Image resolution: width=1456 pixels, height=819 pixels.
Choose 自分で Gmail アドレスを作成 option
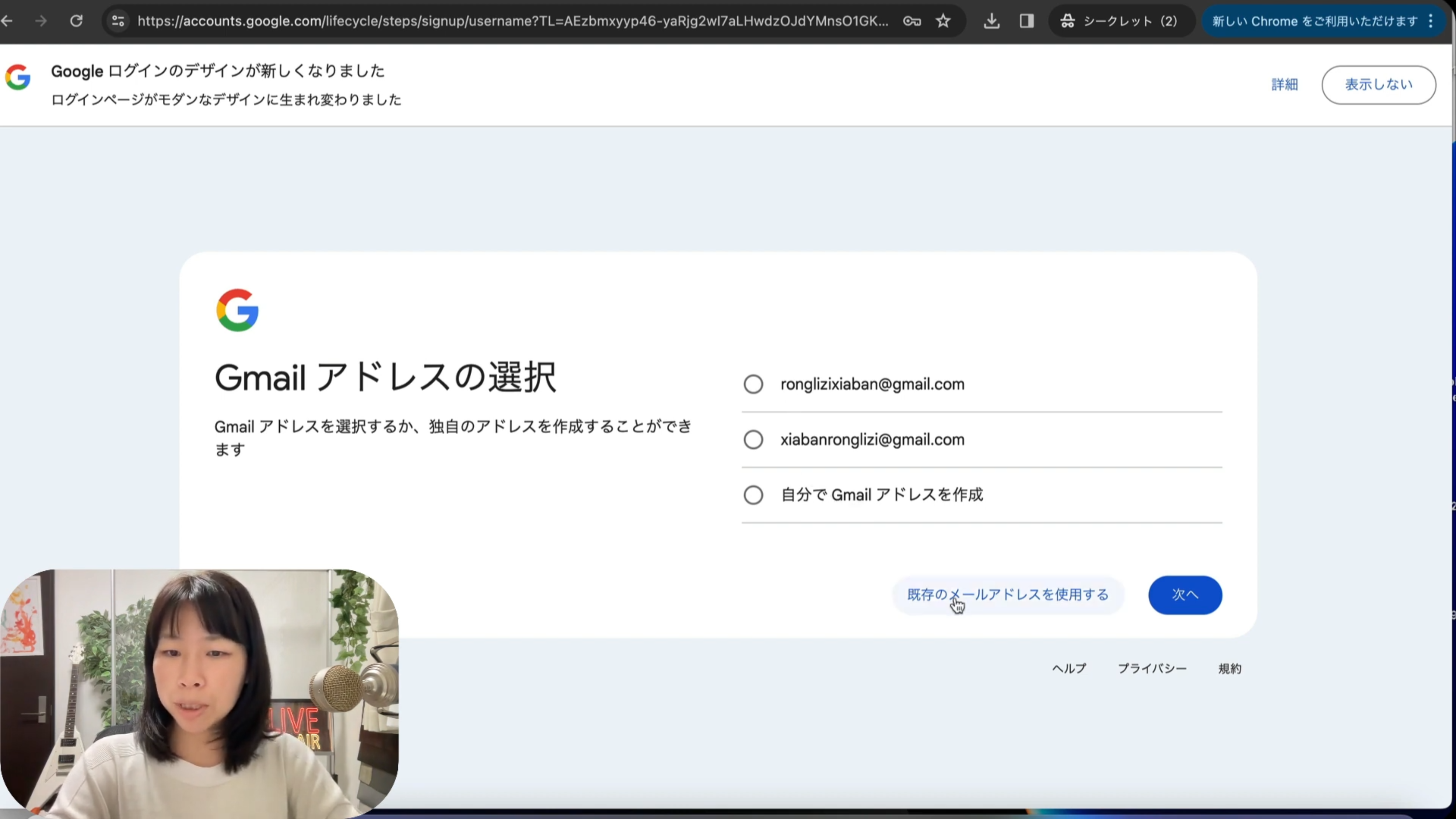pos(753,495)
